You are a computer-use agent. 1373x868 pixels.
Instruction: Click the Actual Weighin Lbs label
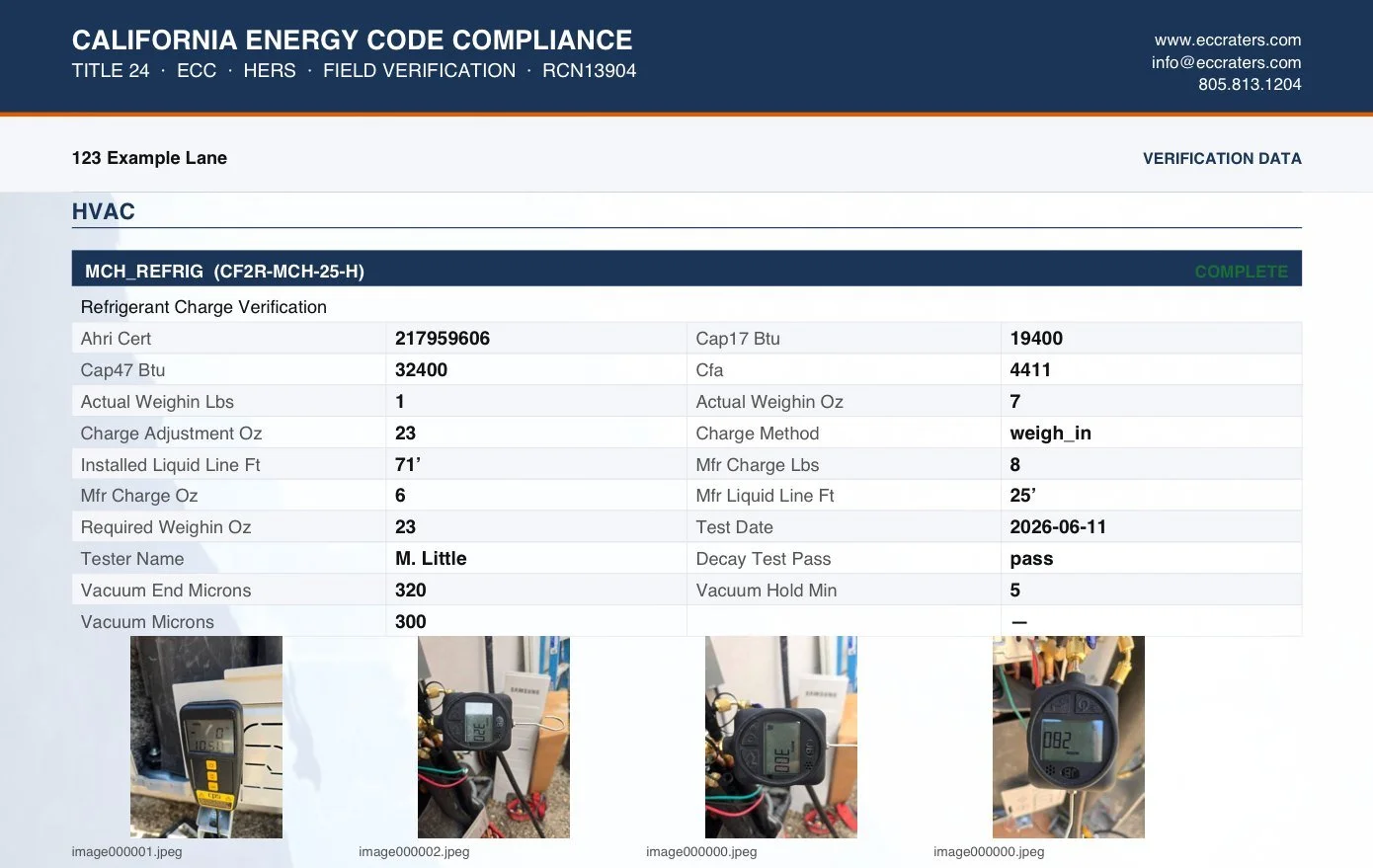pyautogui.click(x=157, y=402)
